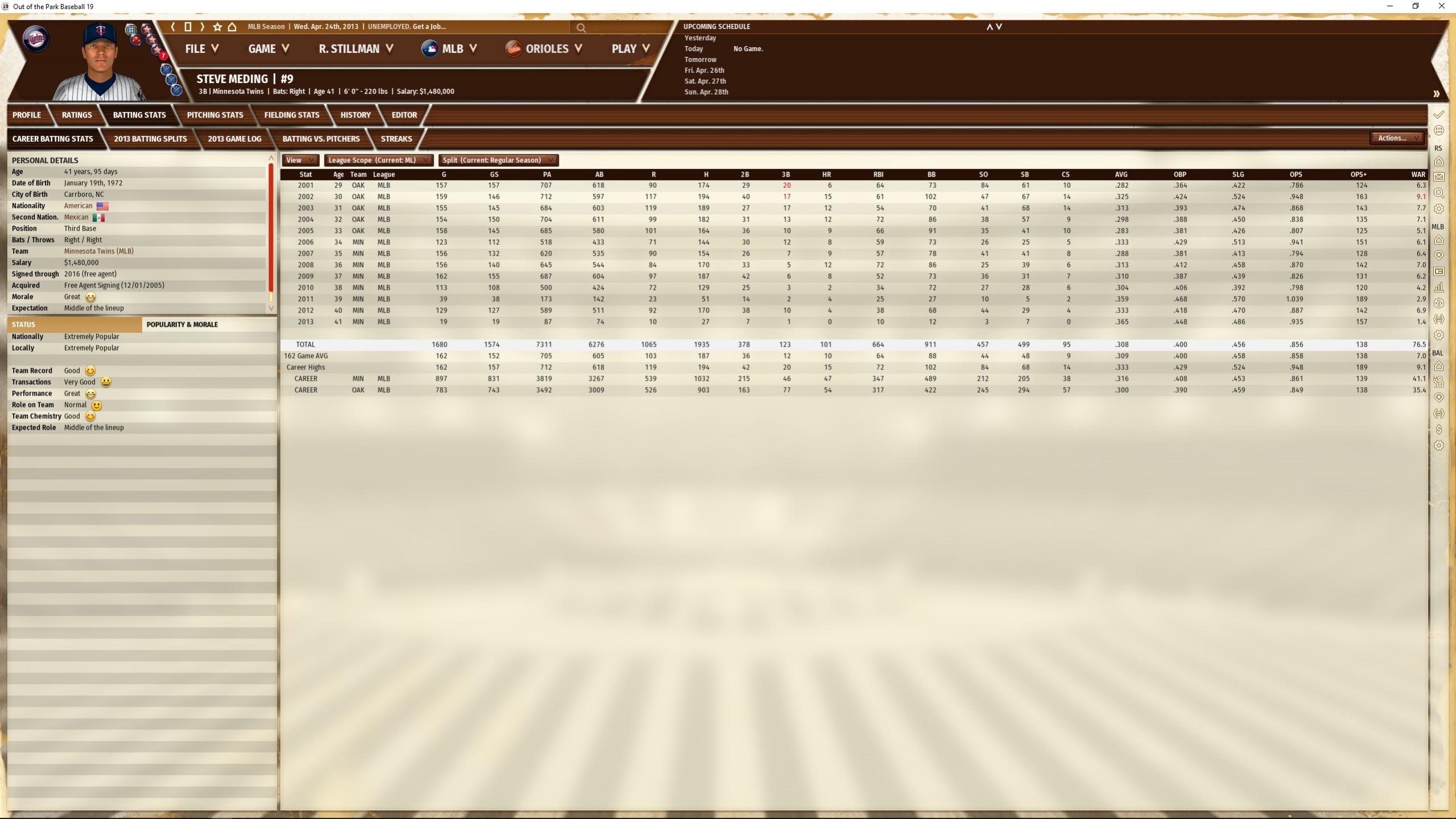Open the Split Regular Season dropdown
This screenshot has width=1456, height=819.
tap(498, 160)
